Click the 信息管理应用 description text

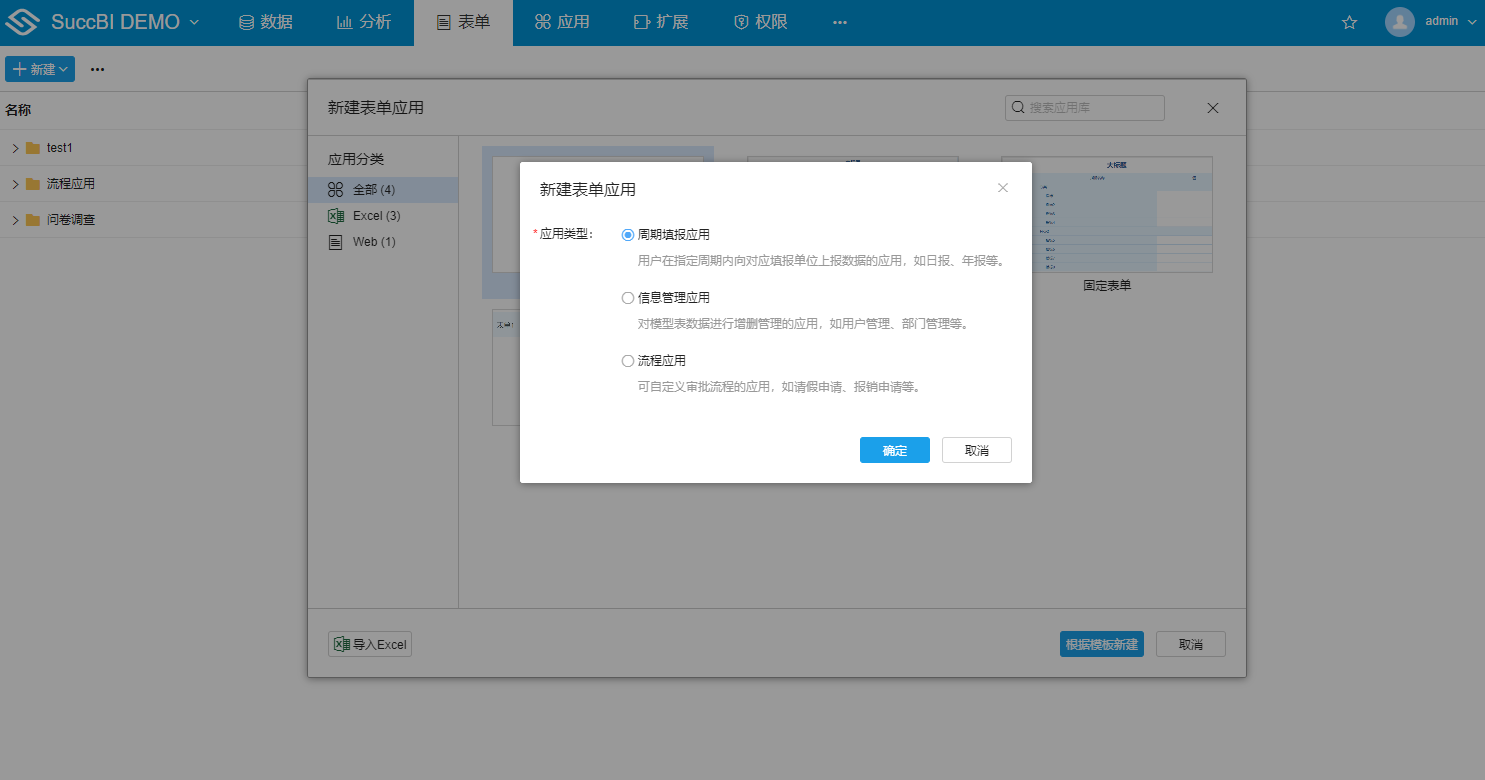[804, 324]
